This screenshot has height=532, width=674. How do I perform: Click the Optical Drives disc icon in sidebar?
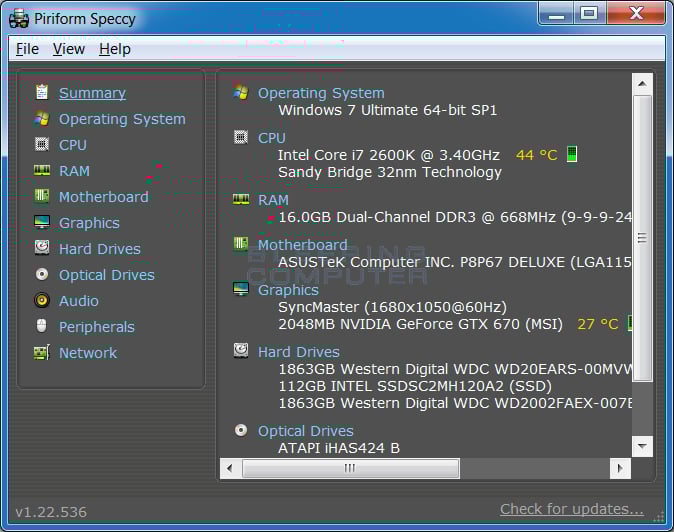tap(41, 274)
